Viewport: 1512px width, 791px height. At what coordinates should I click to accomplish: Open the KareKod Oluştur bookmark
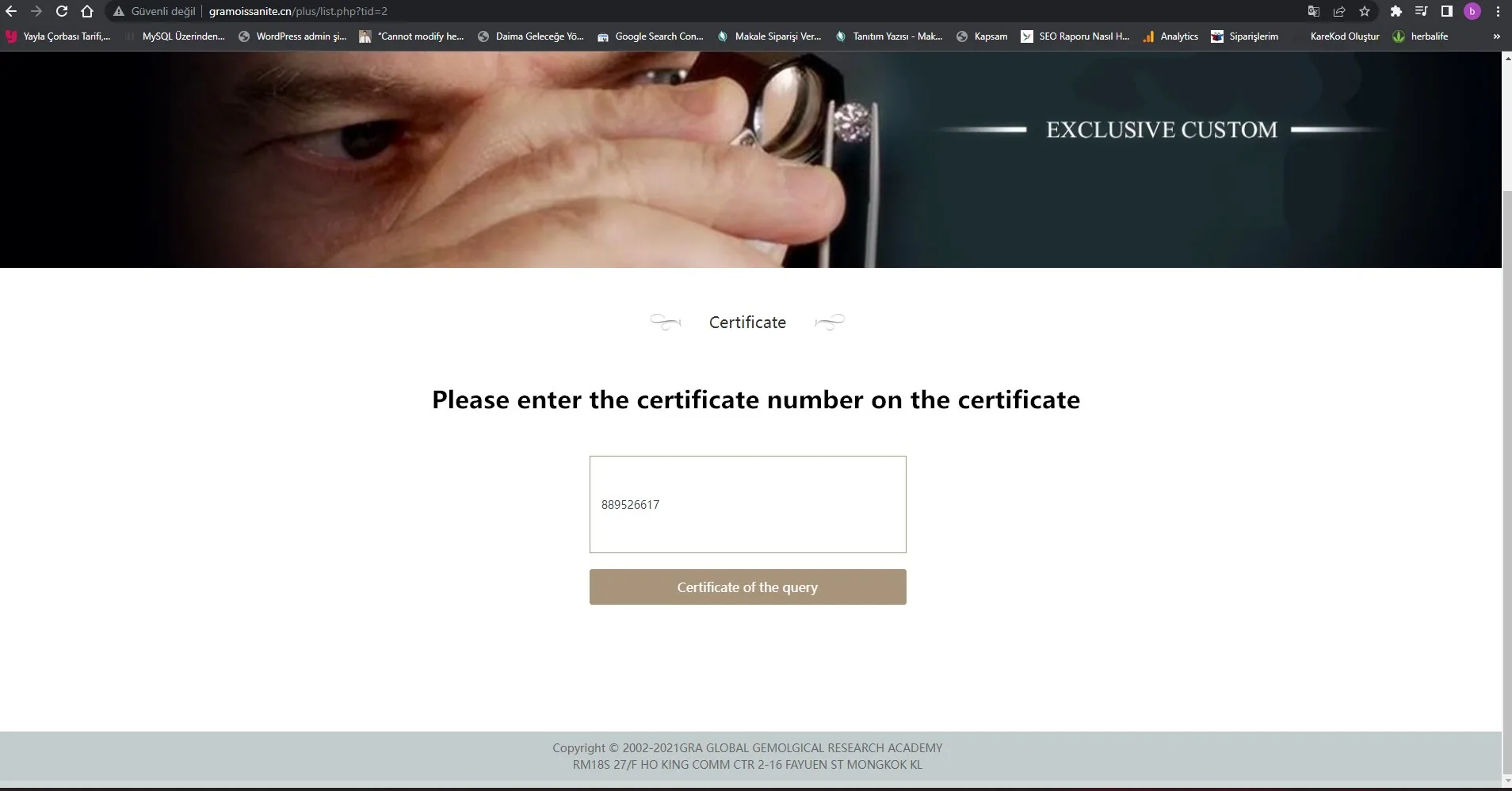(1344, 36)
